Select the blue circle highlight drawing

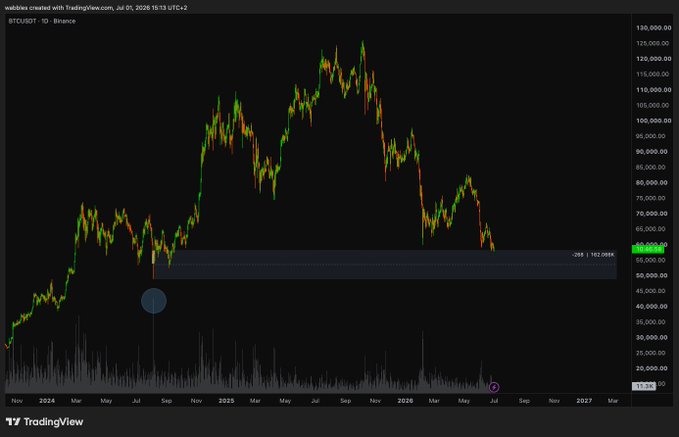154,301
